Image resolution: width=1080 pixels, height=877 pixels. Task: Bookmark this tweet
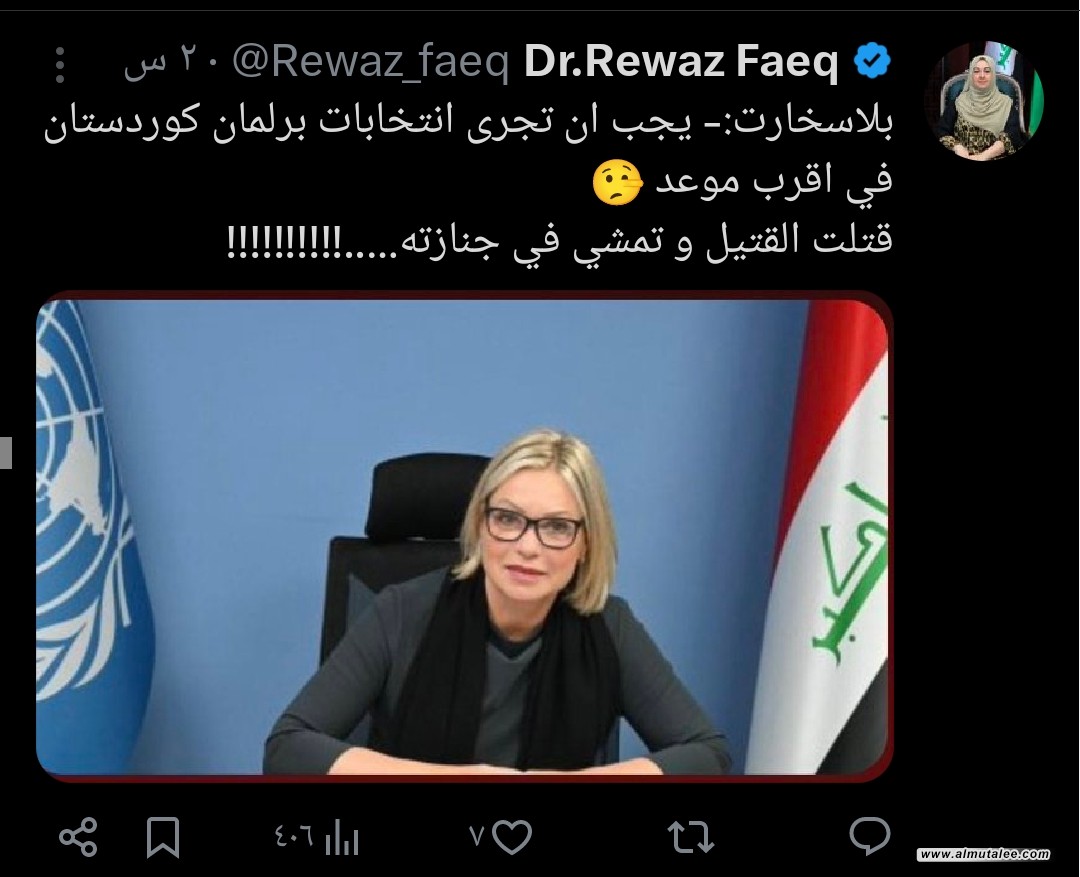(x=163, y=837)
